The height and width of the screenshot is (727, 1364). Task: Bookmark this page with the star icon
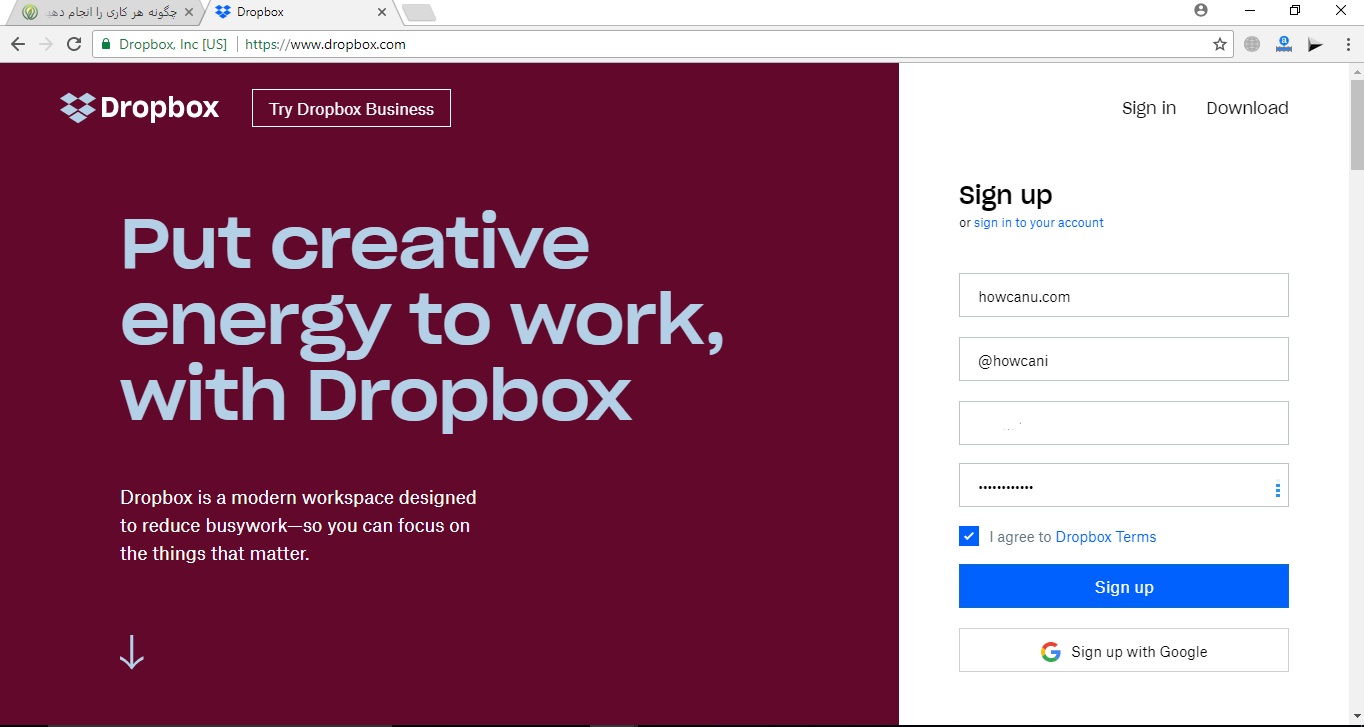click(x=1220, y=44)
